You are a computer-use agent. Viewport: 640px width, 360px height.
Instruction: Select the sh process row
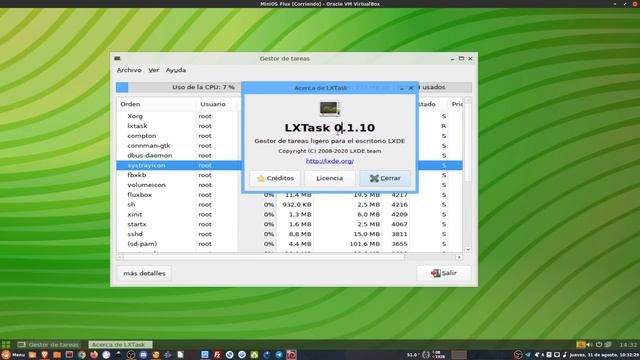click(x=289, y=204)
